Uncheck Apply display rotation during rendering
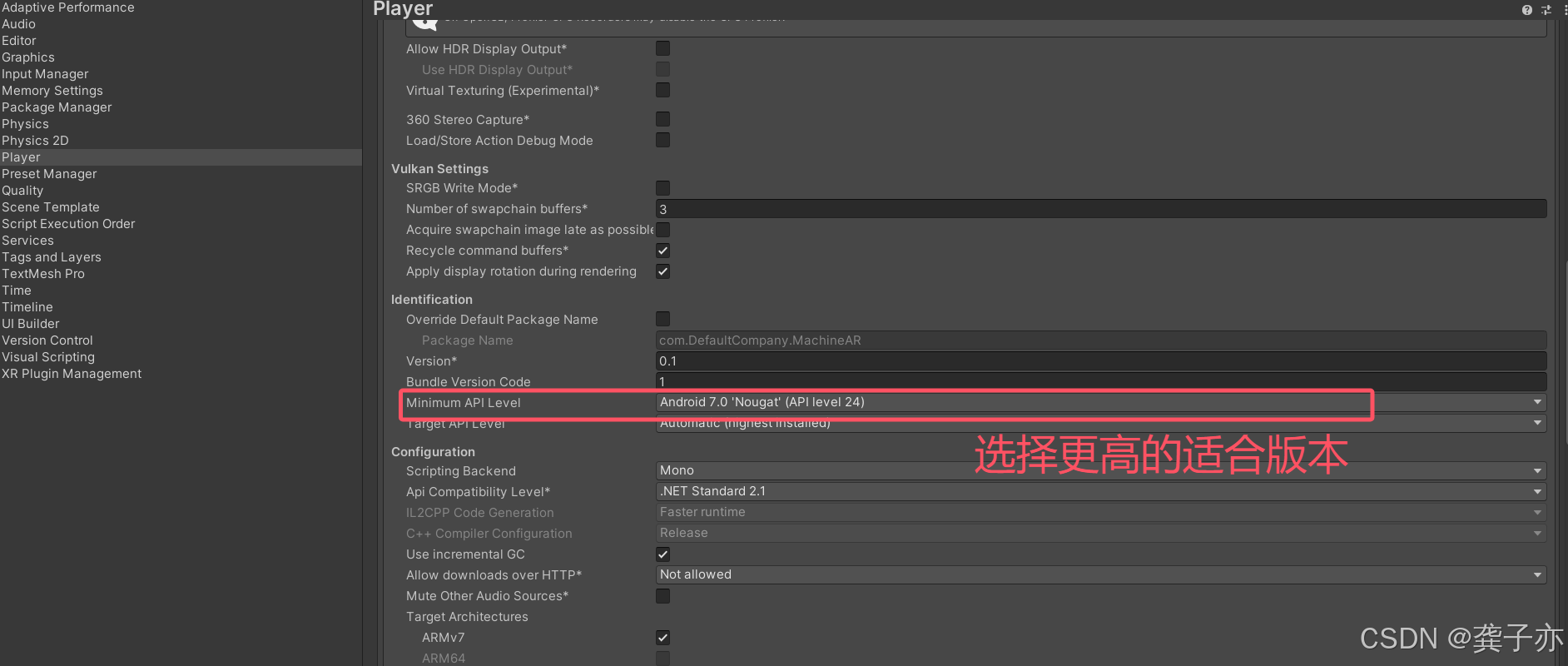 point(662,271)
